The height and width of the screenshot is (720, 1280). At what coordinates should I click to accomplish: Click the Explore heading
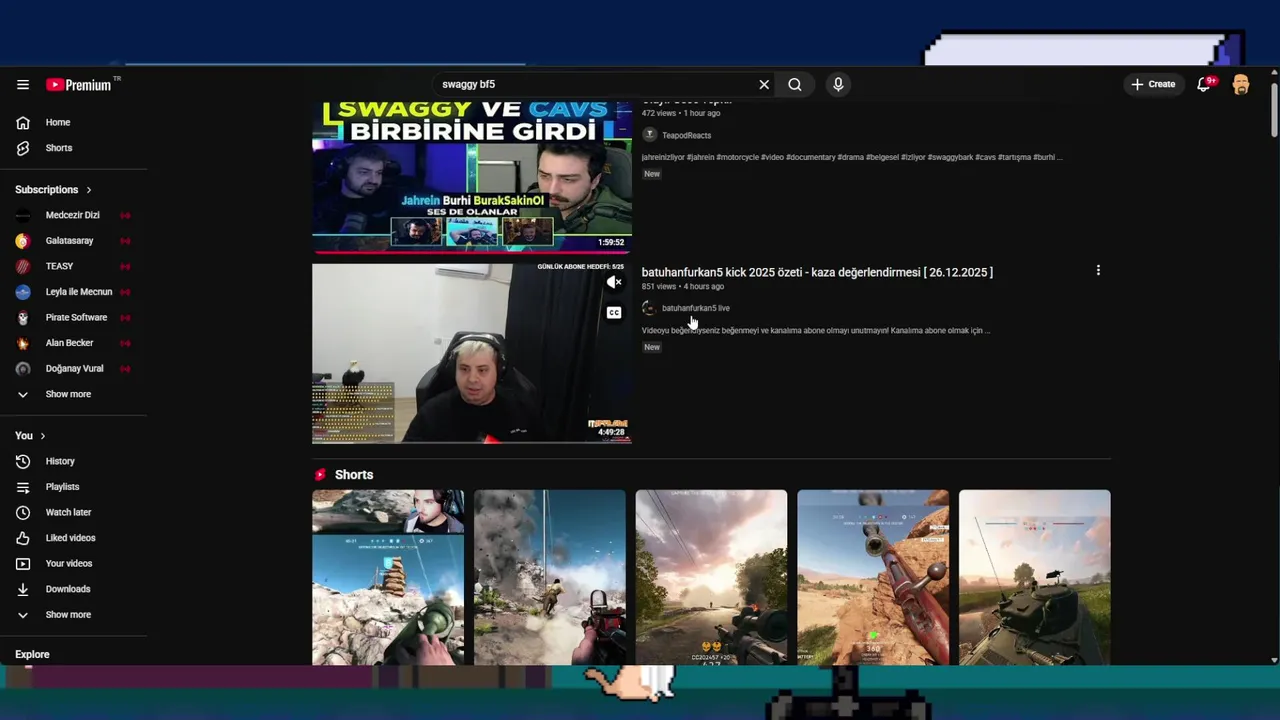pos(32,654)
